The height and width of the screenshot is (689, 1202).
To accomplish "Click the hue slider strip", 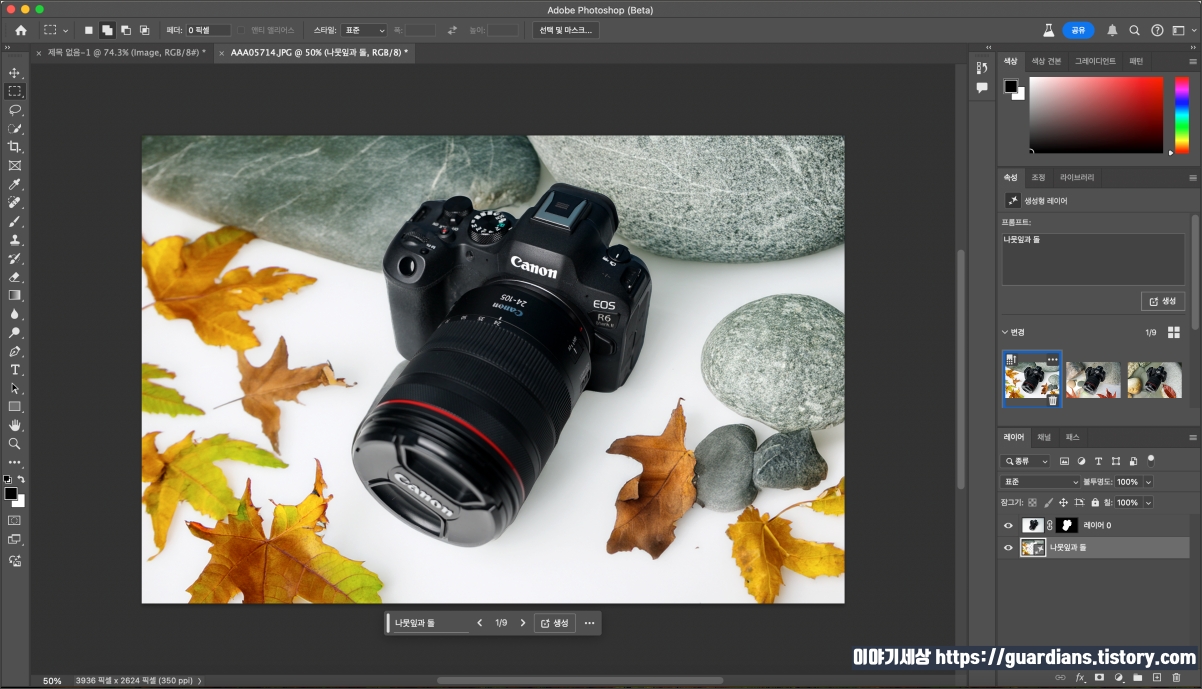I will coord(1181,114).
